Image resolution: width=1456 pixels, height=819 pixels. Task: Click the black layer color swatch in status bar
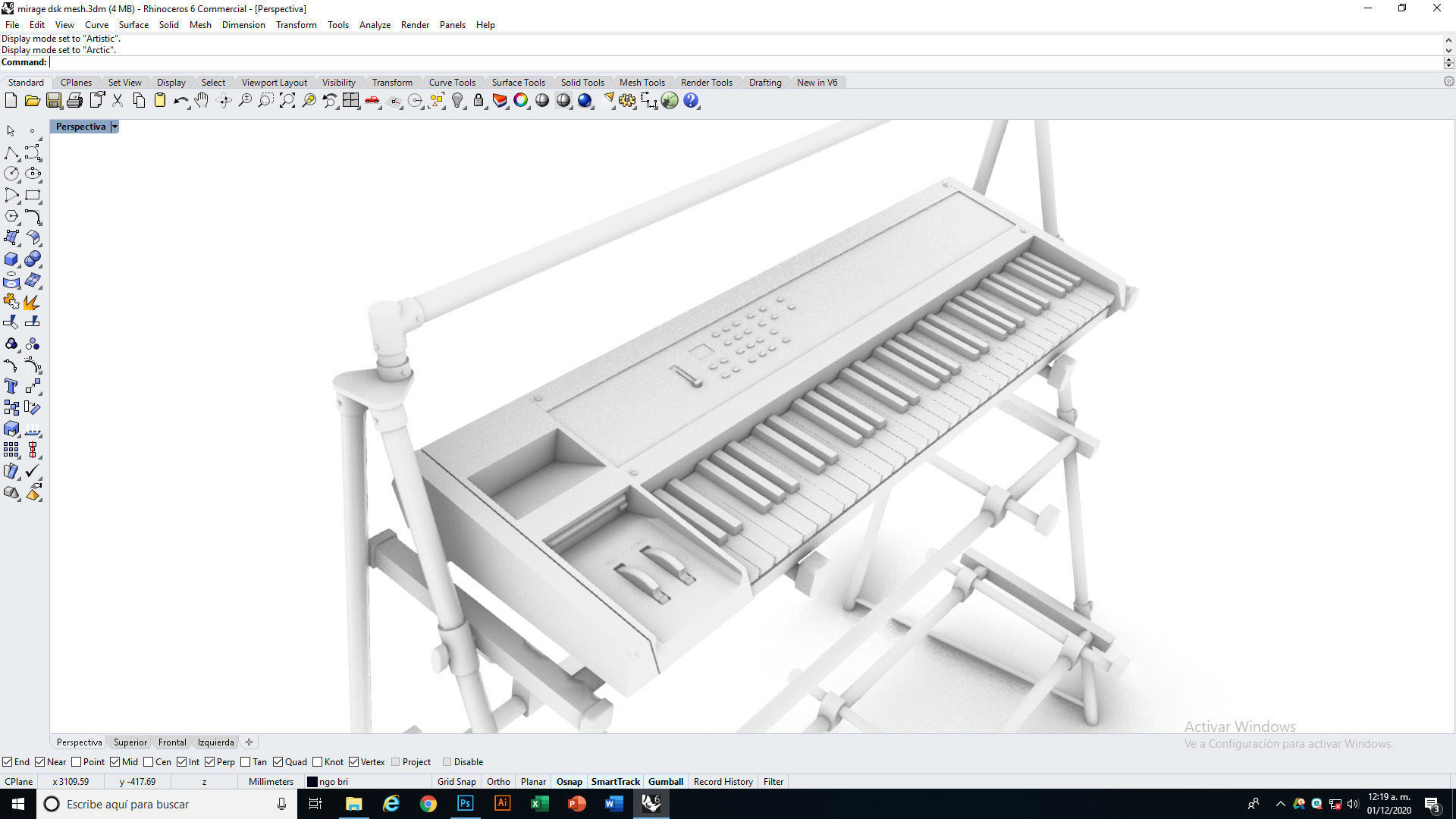pos(312,782)
